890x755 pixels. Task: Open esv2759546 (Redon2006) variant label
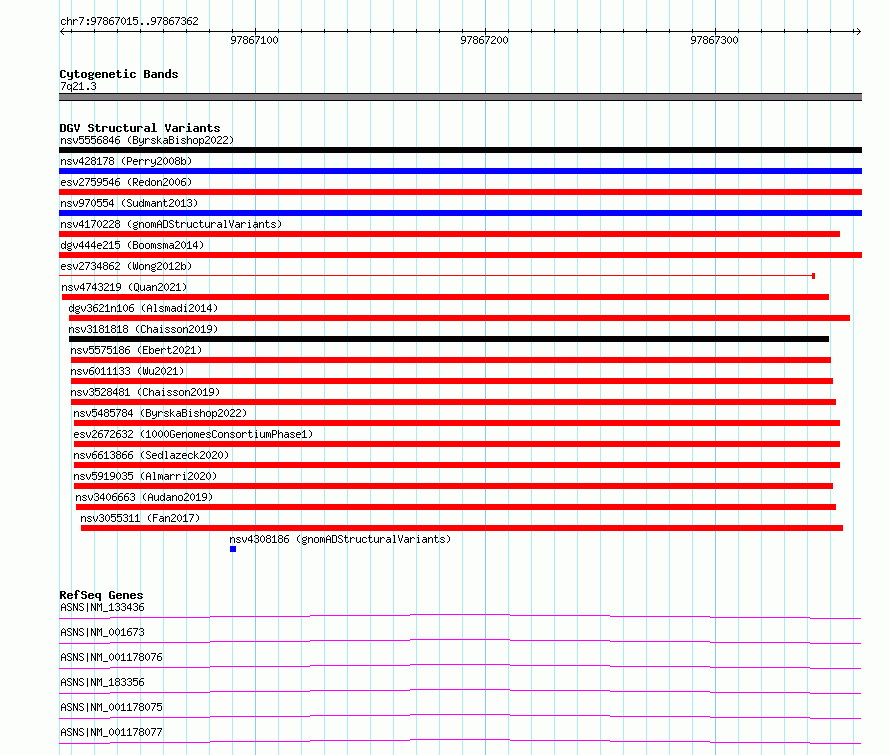[126, 182]
